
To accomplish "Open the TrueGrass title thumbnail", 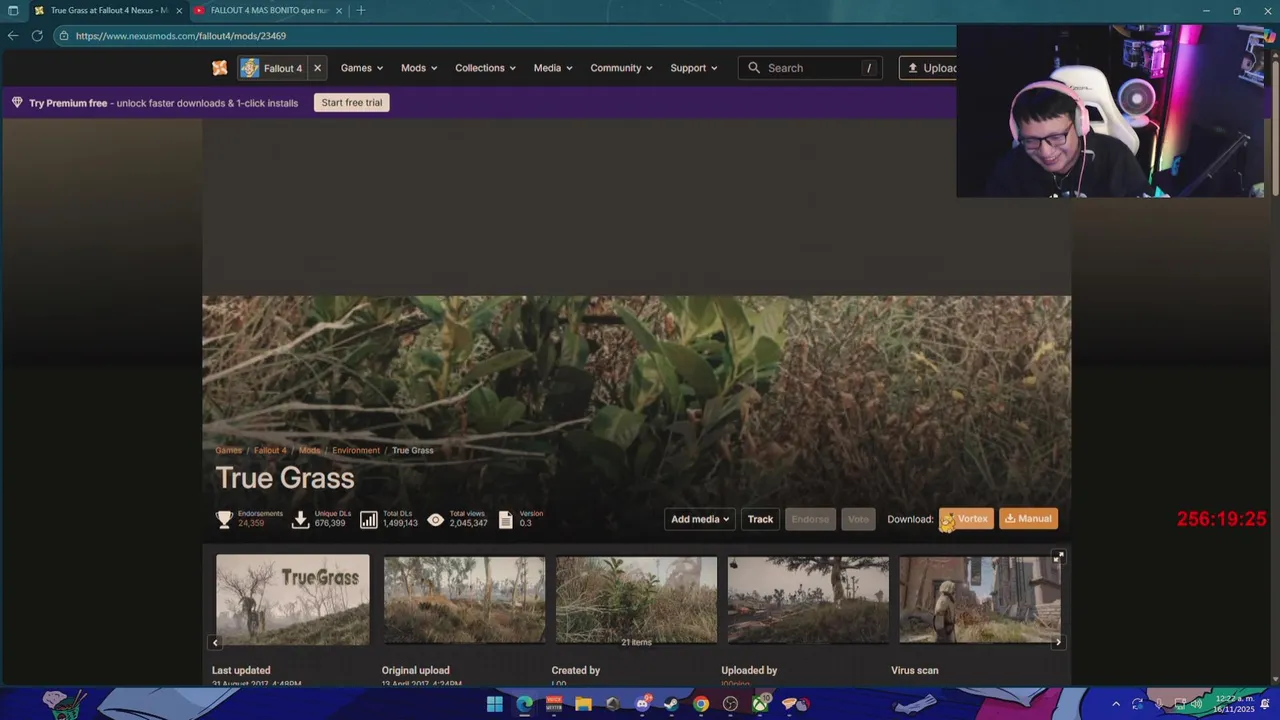I will coord(292,599).
